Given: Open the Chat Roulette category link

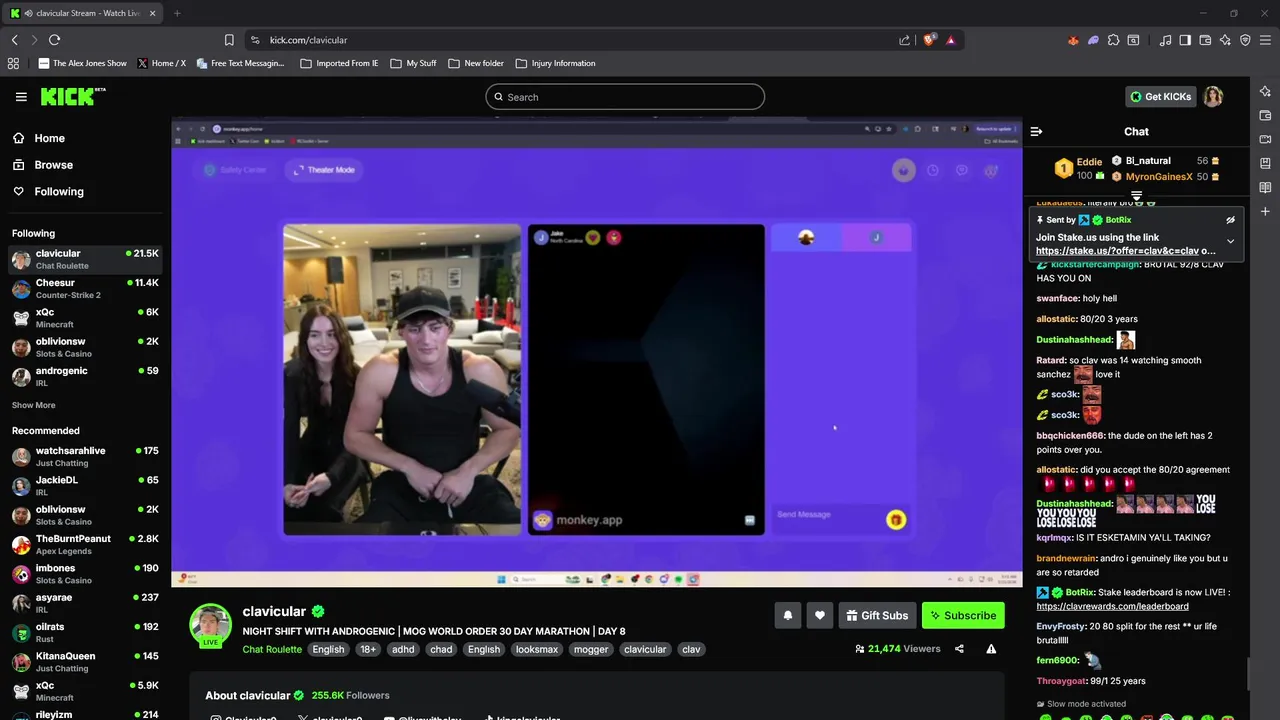Looking at the screenshot, I should tap(272, 649).
